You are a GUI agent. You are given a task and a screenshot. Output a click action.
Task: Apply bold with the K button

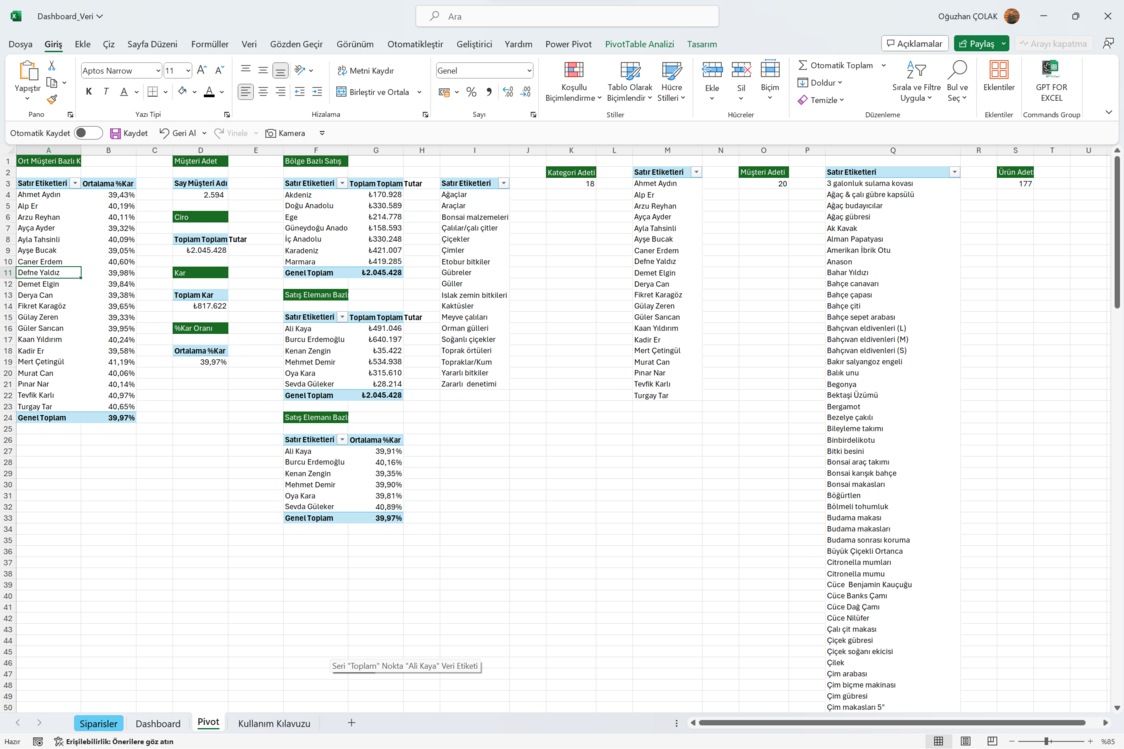click(89, 92)
